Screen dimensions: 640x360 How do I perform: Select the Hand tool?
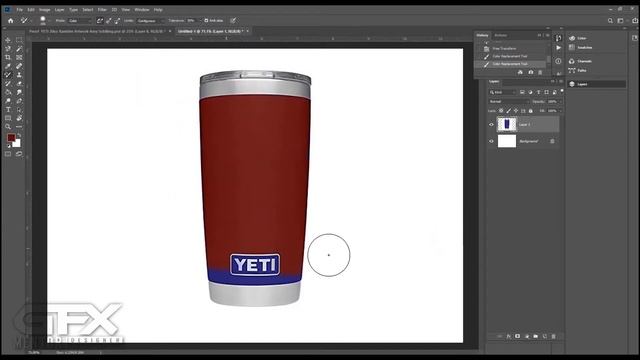tap(19, 118)
